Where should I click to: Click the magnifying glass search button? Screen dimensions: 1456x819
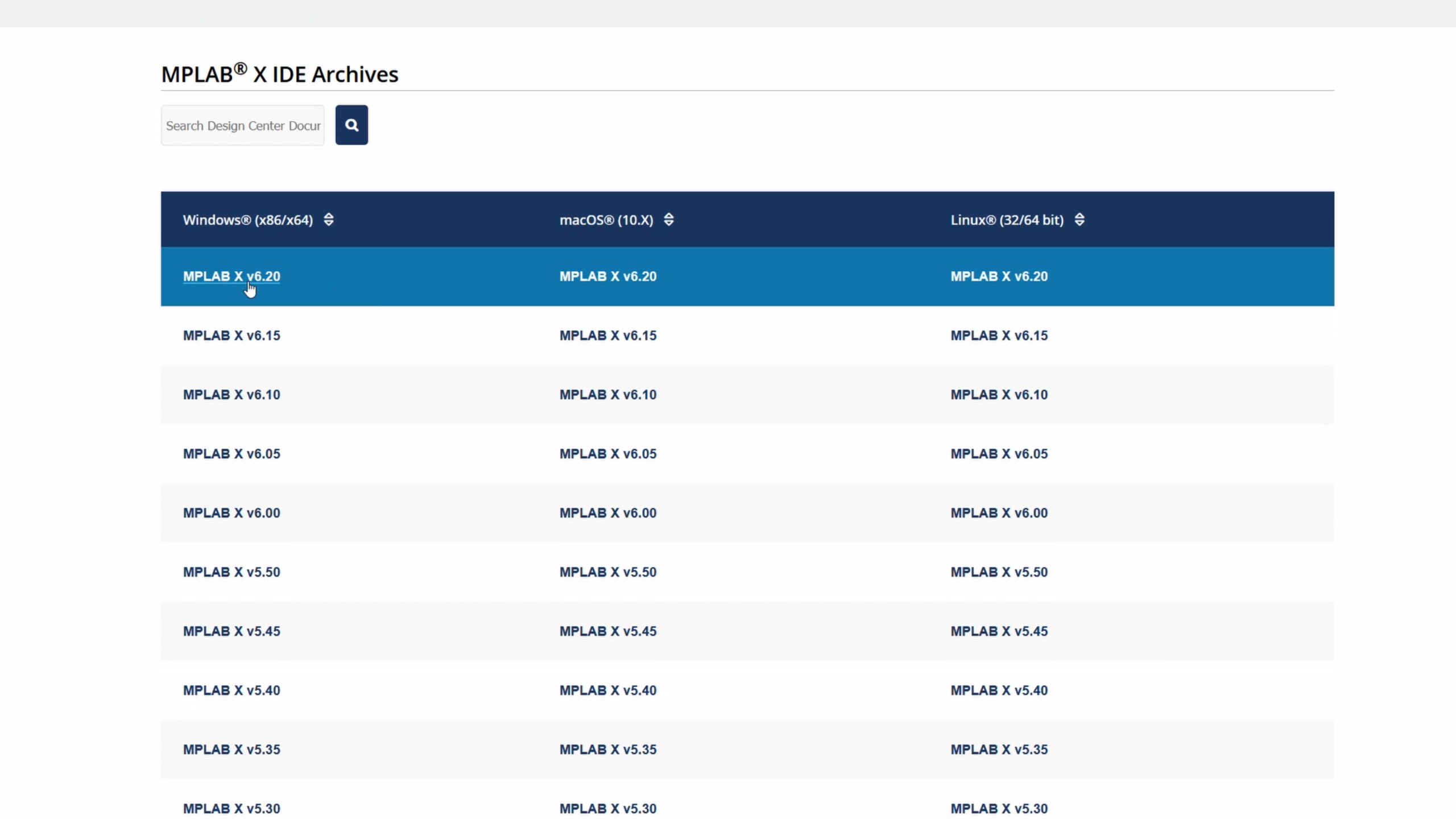(351, 125)
